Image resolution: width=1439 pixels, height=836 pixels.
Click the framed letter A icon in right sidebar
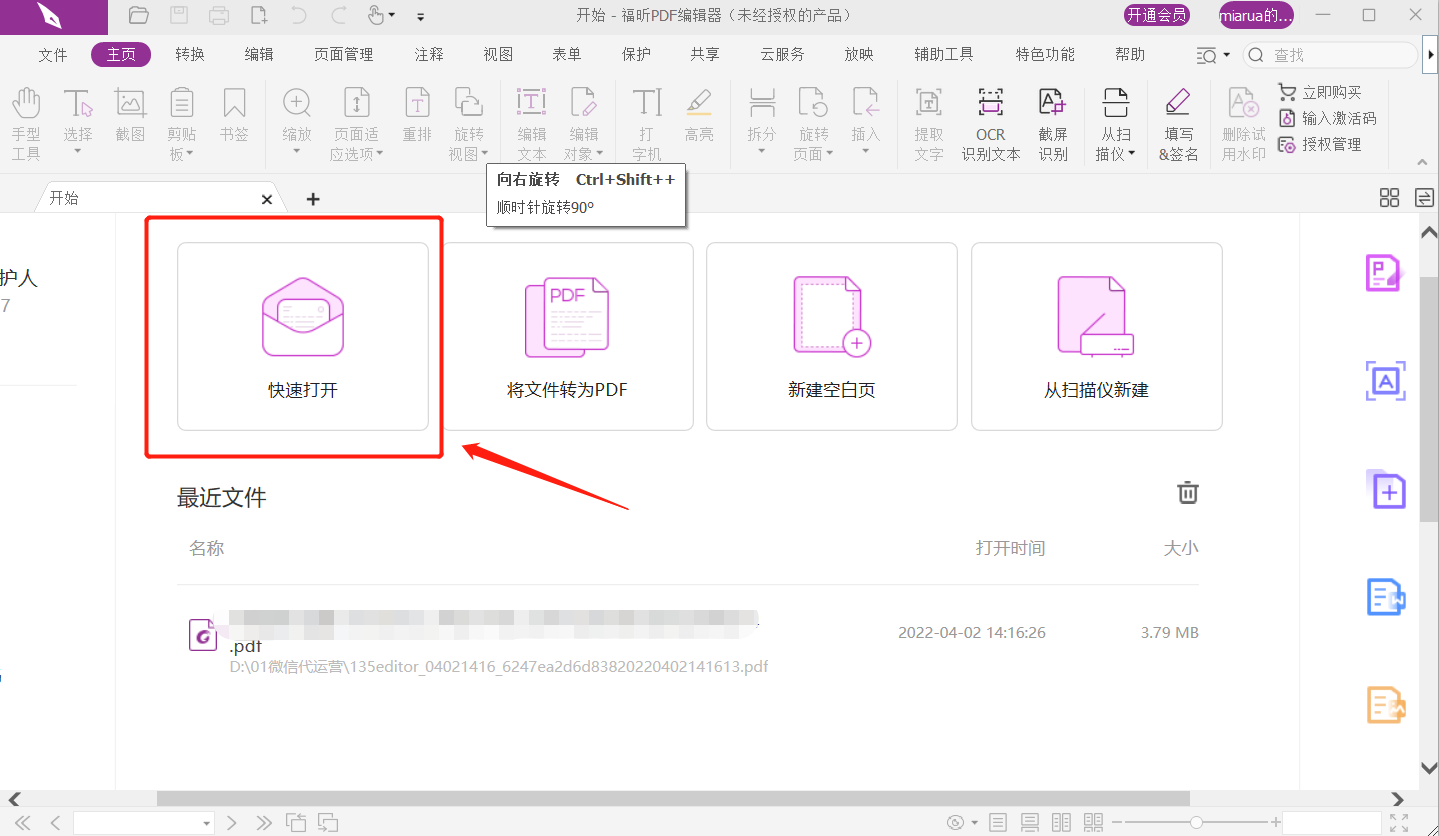click(1386, 381)
